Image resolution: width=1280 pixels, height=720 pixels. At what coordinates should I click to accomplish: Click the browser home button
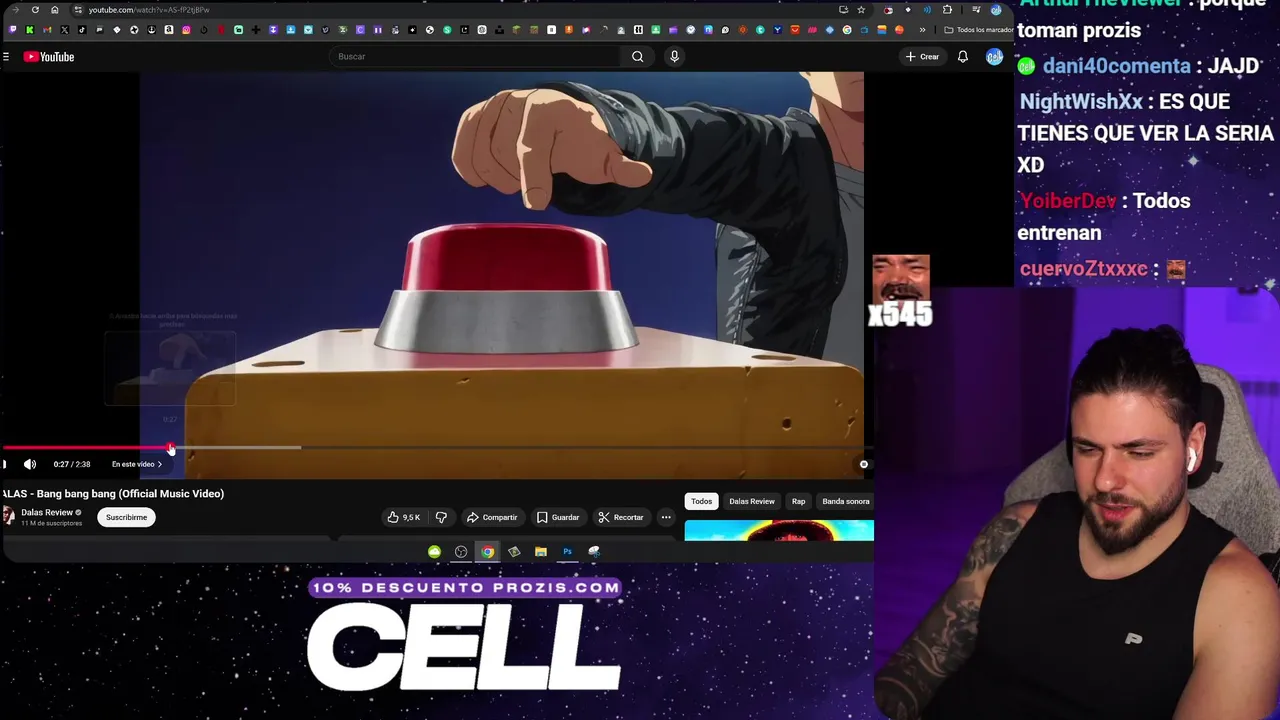point(55,10)
